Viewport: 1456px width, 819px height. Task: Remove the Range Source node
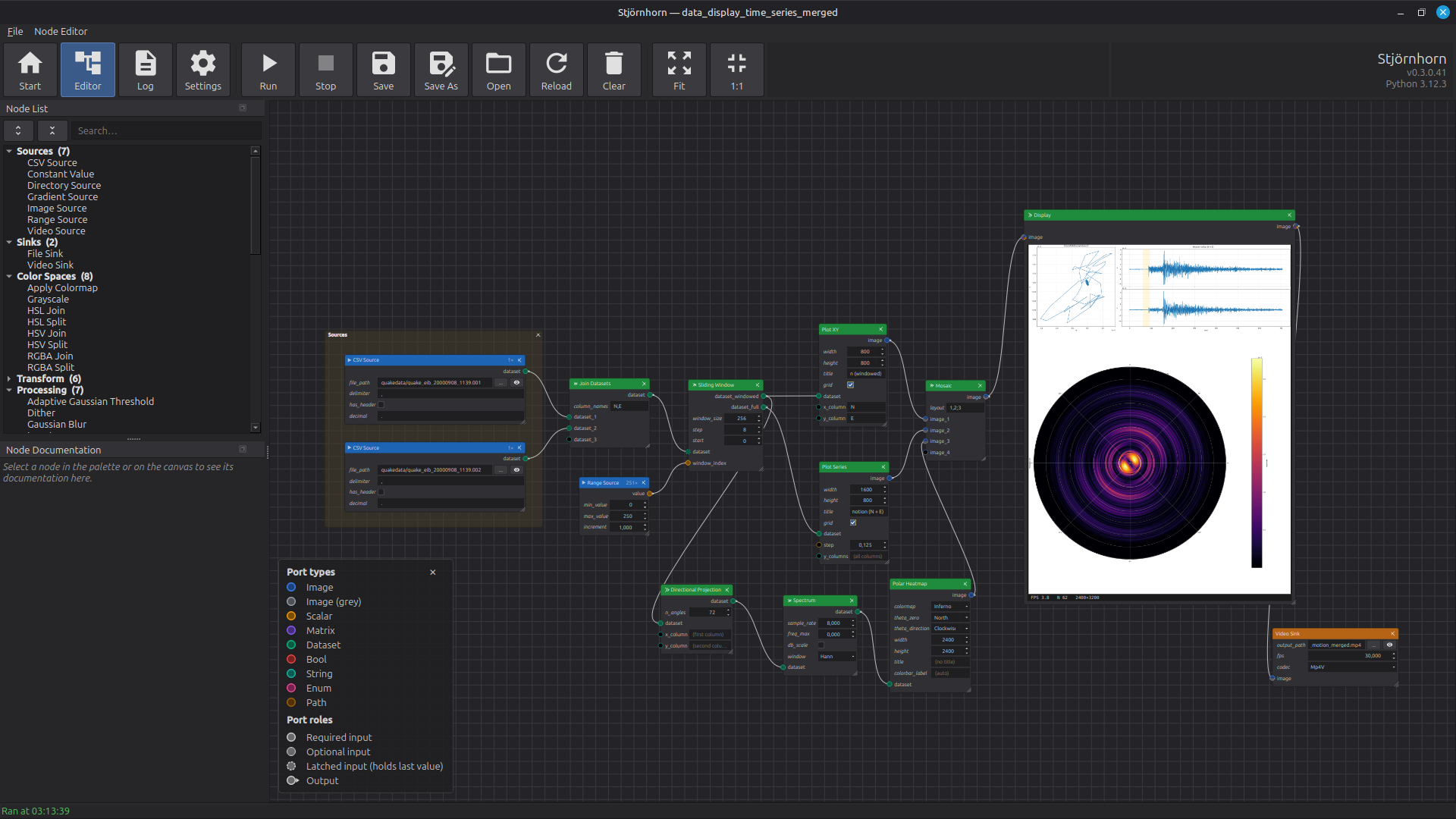pos(644,483)
